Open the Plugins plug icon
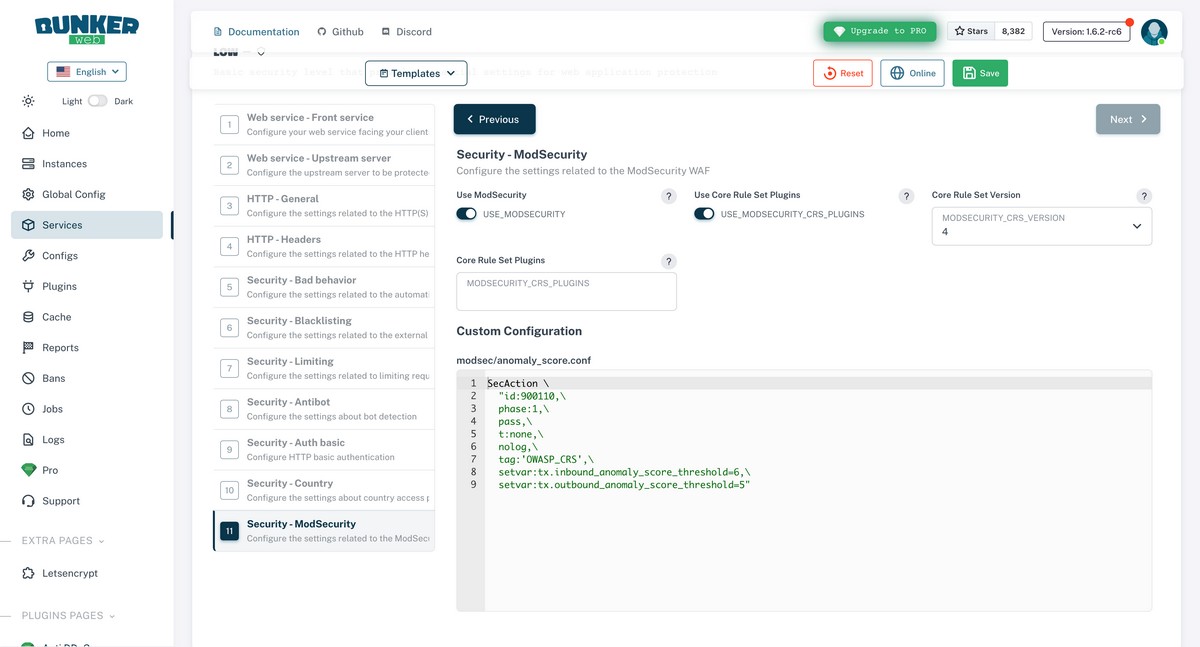Viewport: 1200px width, 647px height. 28,286
